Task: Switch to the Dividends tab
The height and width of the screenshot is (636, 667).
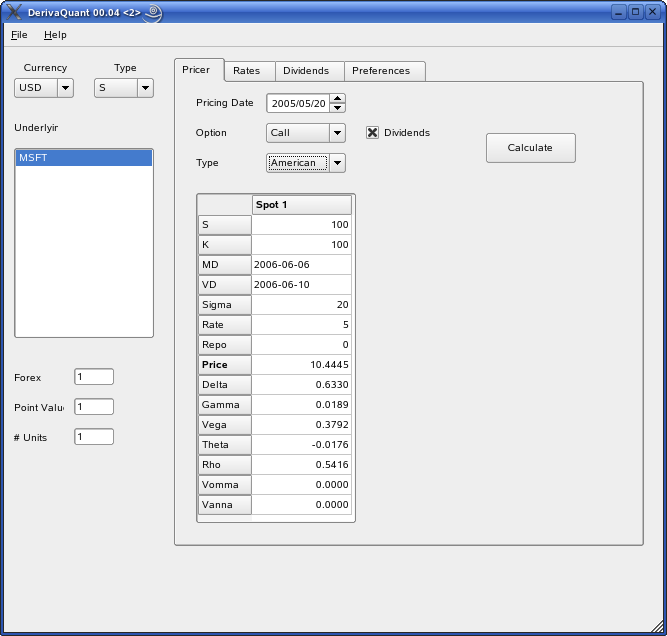Action: 306,71
